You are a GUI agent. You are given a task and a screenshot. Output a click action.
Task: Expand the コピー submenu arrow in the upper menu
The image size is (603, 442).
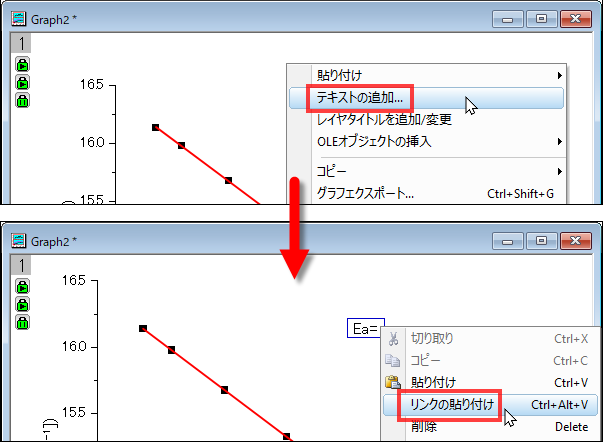point(560,172)
